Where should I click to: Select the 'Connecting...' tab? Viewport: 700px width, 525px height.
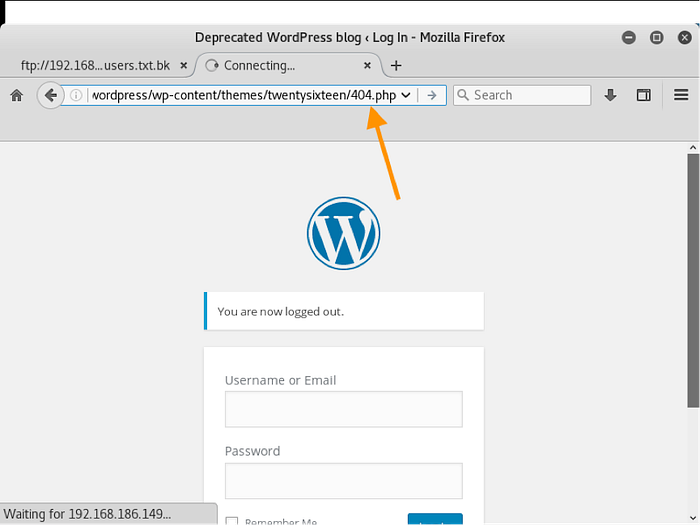click(270, 66)
